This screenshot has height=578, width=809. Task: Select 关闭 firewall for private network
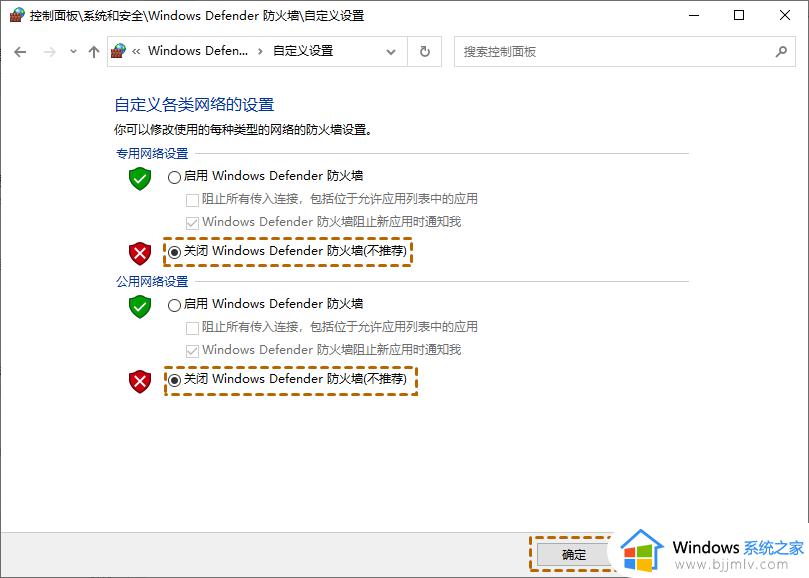pos(174,252)
